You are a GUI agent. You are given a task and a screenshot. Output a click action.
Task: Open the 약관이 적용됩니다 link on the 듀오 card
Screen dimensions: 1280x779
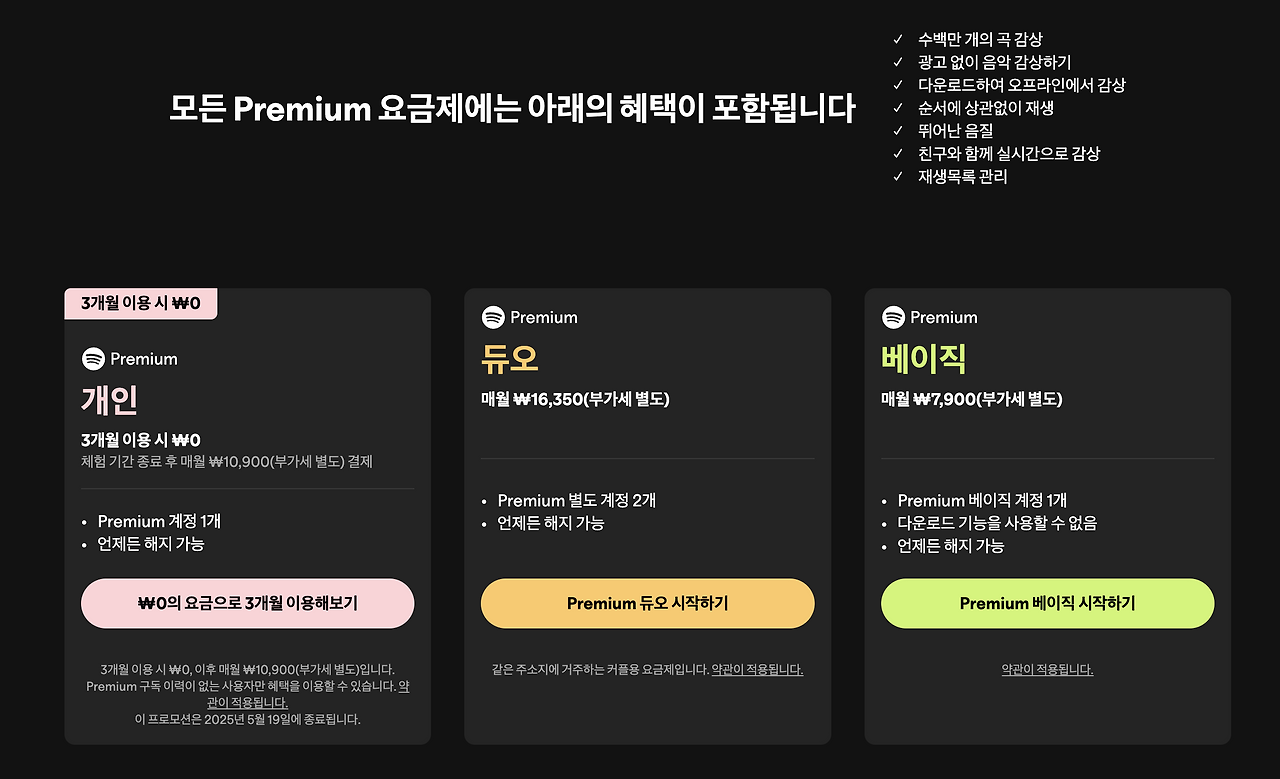coord(756,669)
